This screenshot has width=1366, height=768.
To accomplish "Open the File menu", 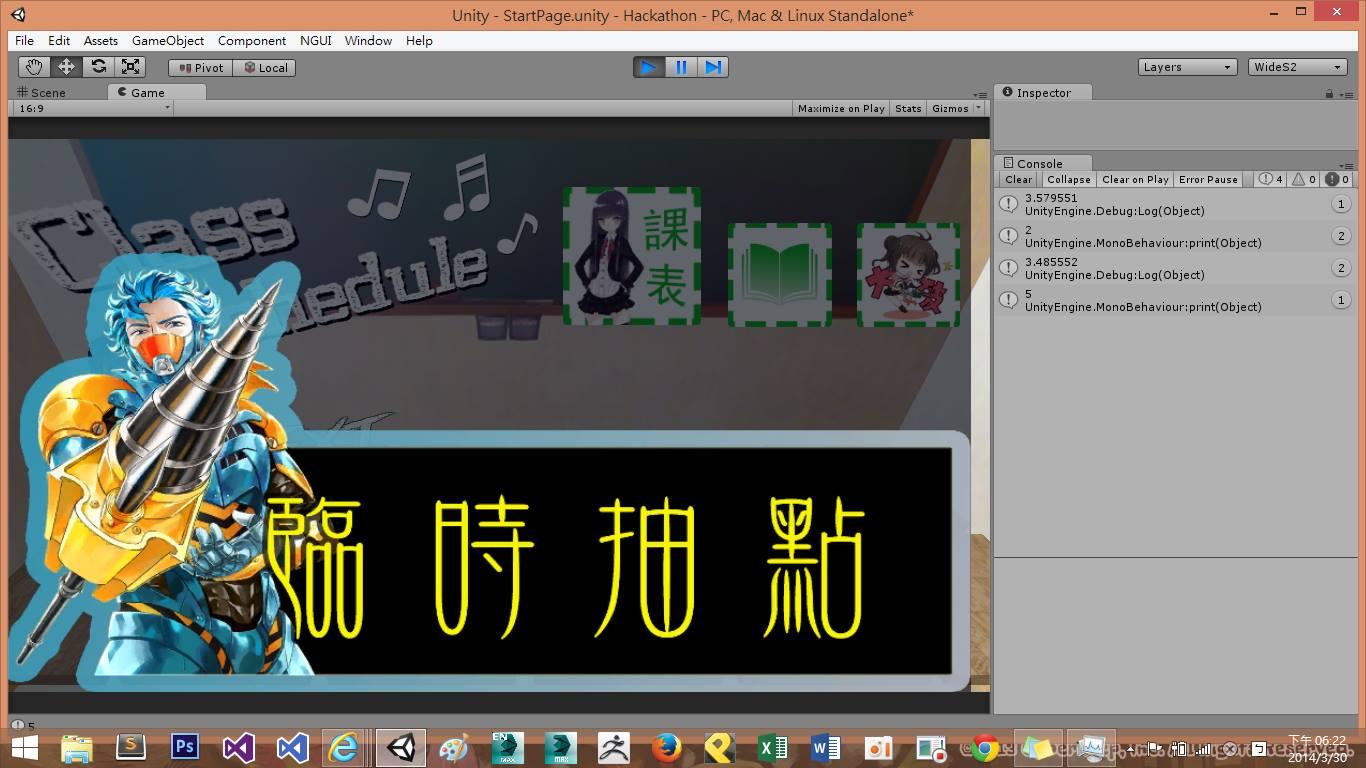I will [x=24, y=40].
